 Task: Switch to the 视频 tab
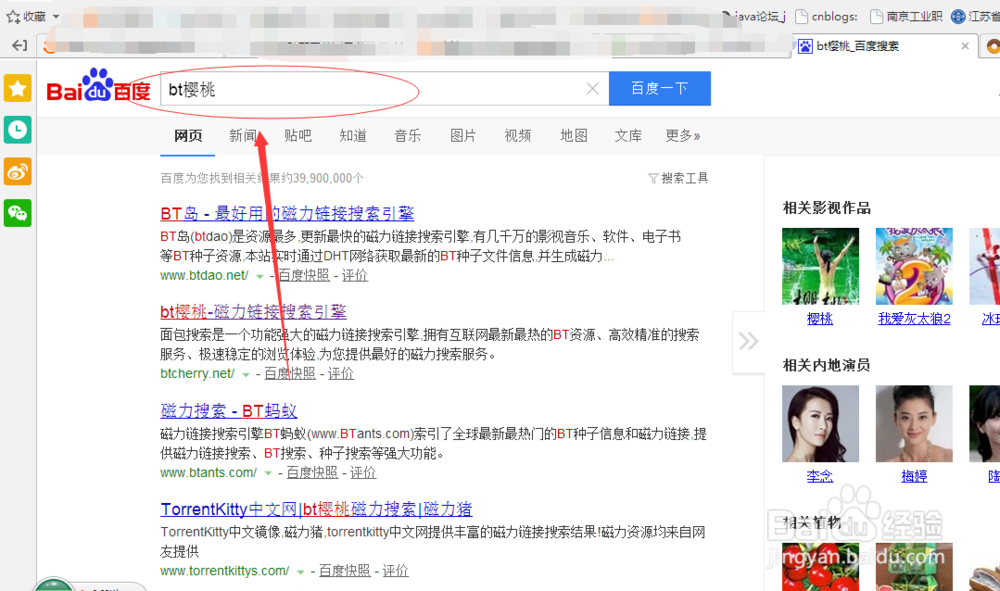518,135
